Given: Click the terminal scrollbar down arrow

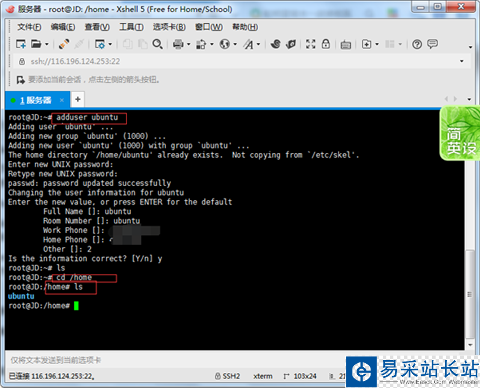Looking at the screenshot, I should (x=470, y=345).
